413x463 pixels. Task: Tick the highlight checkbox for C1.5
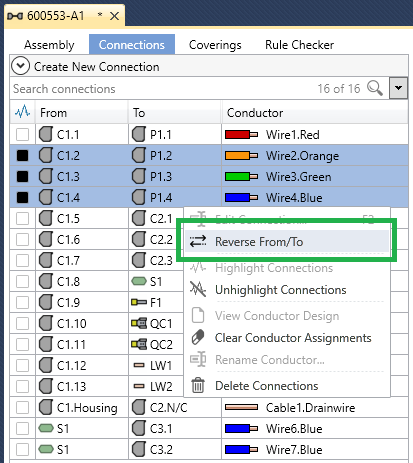pyautogui.click(x=22, y=219)
